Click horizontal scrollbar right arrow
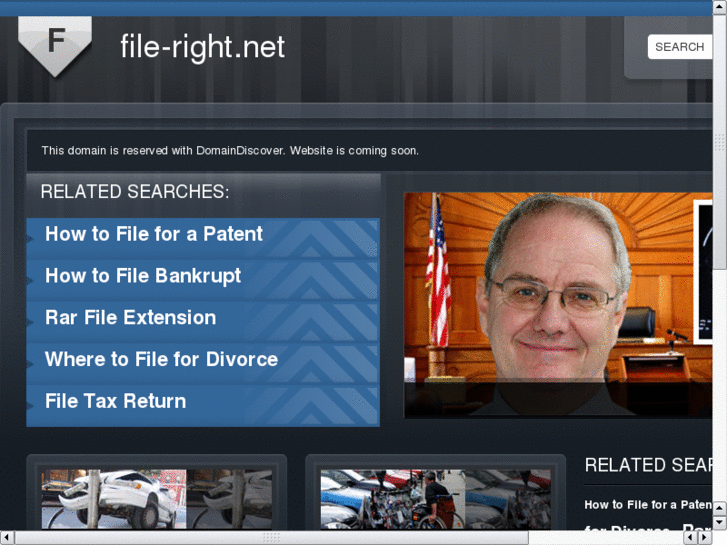 point(706,538)
